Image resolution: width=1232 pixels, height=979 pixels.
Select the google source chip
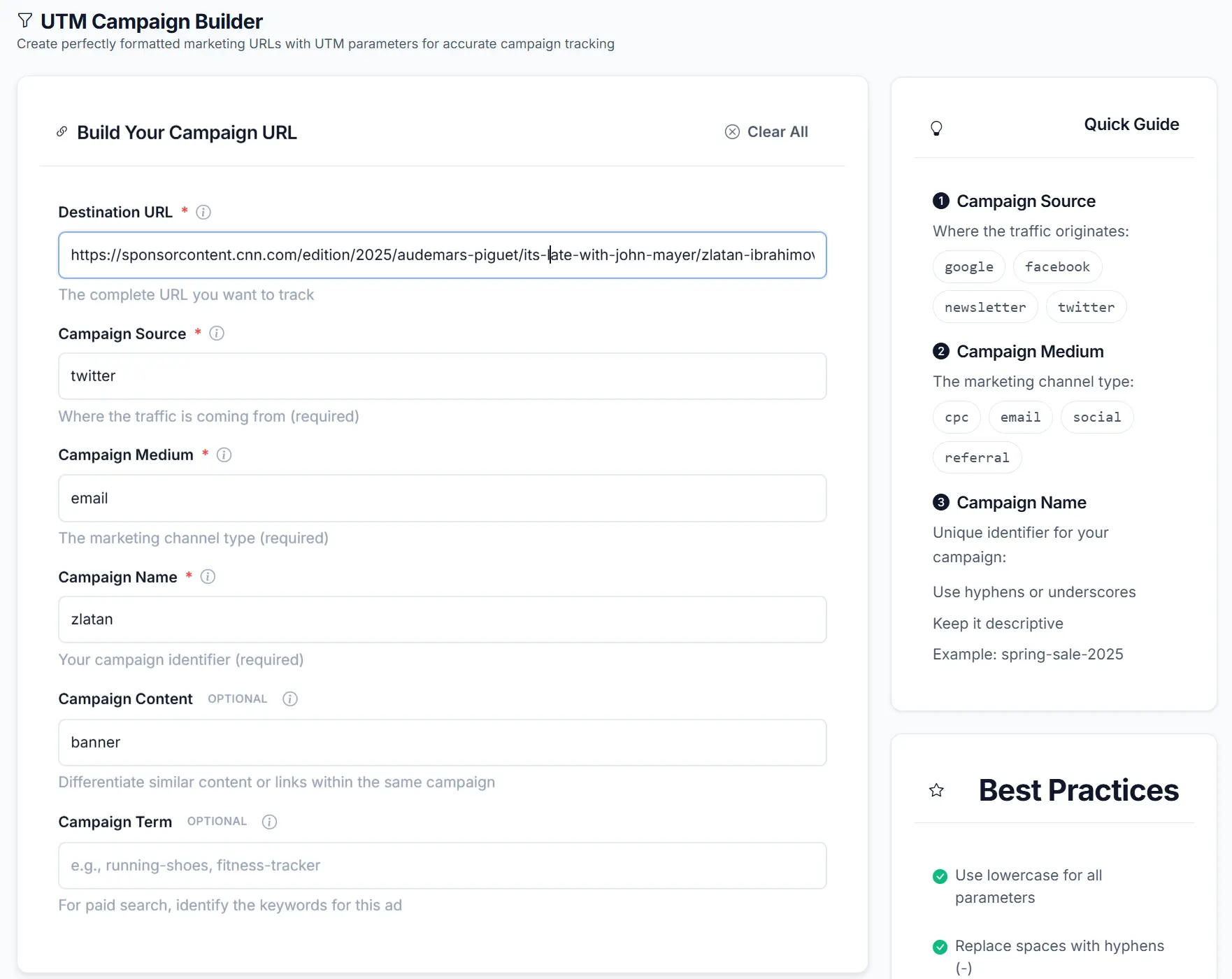point(969,267)
